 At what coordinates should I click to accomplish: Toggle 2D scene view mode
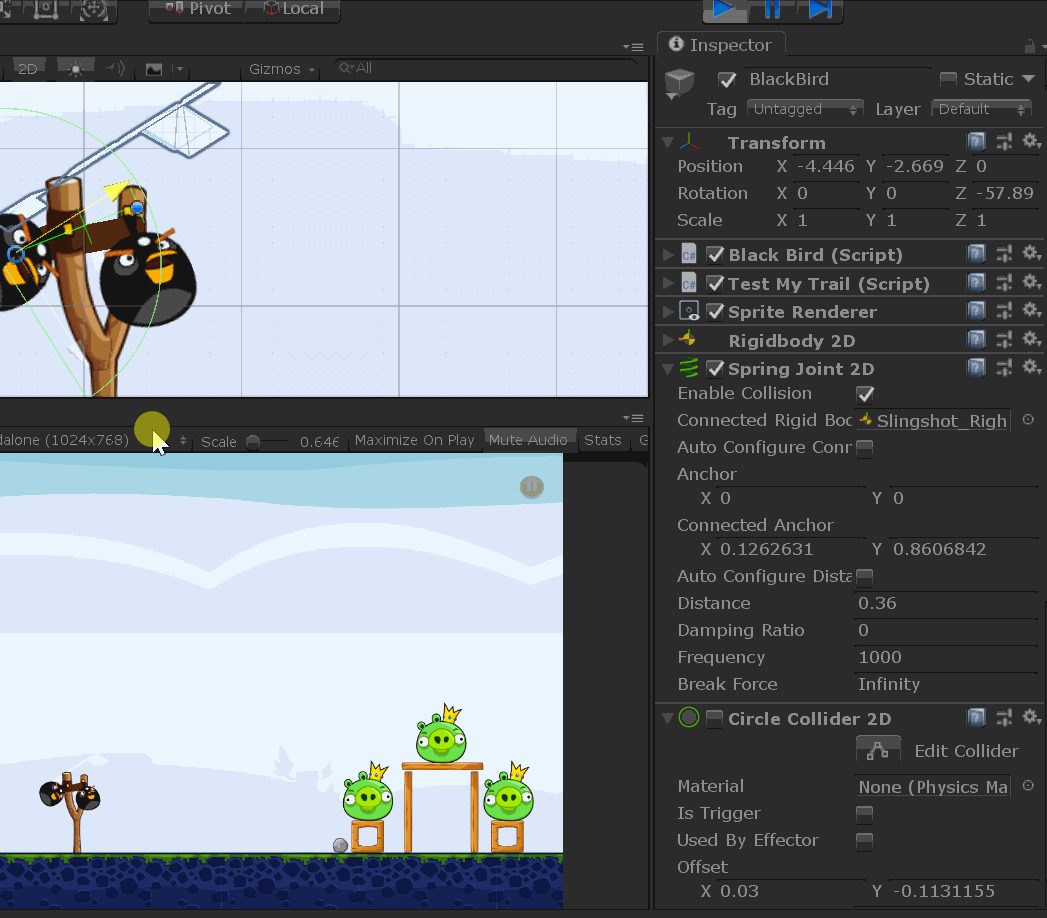[x=27, y=69]
